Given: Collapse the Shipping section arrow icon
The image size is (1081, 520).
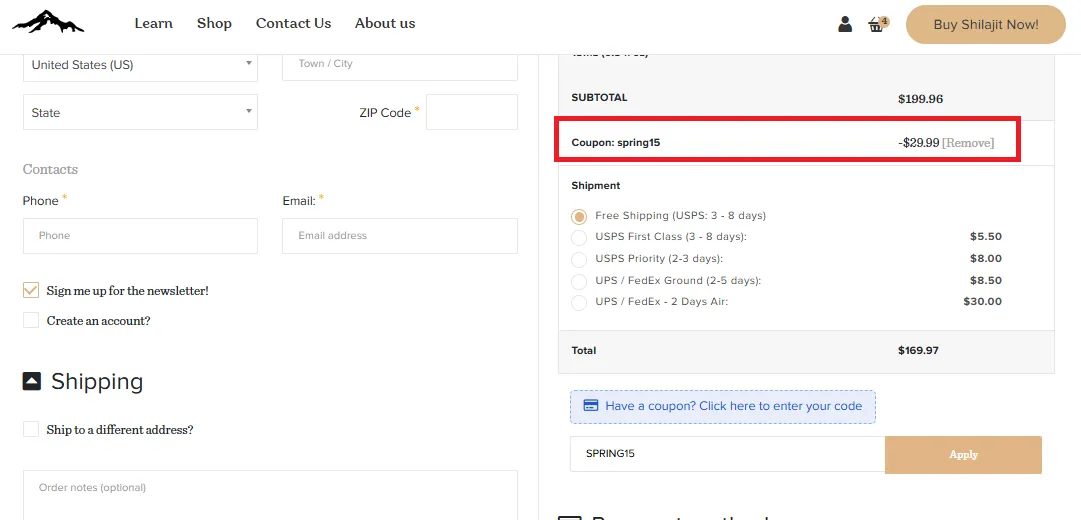Looking at the screenshot, I should (32, 381).
